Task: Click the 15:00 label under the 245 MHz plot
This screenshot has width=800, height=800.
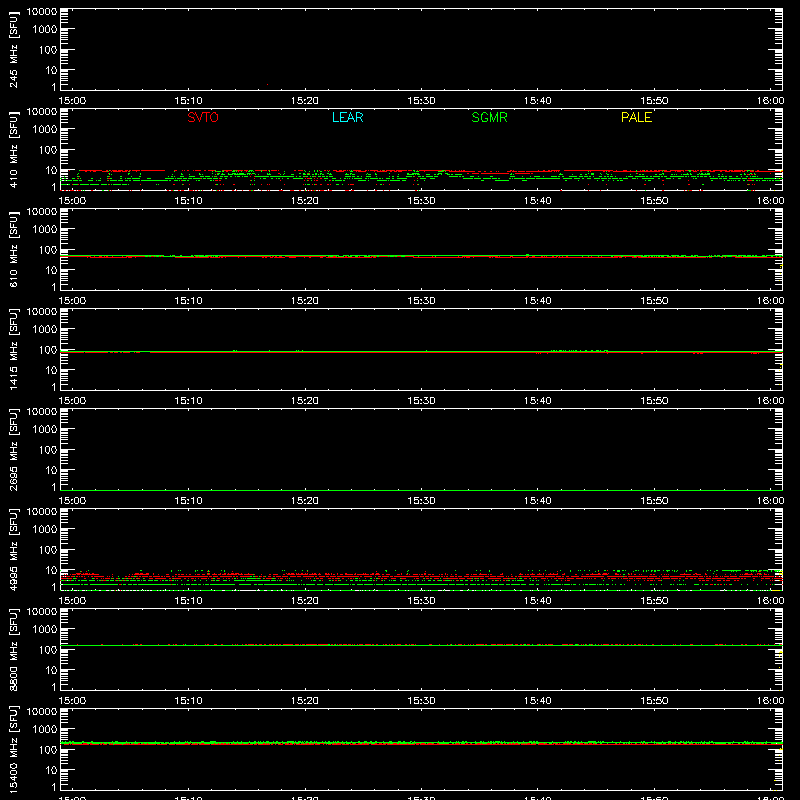Action: [x=72, y=101]
